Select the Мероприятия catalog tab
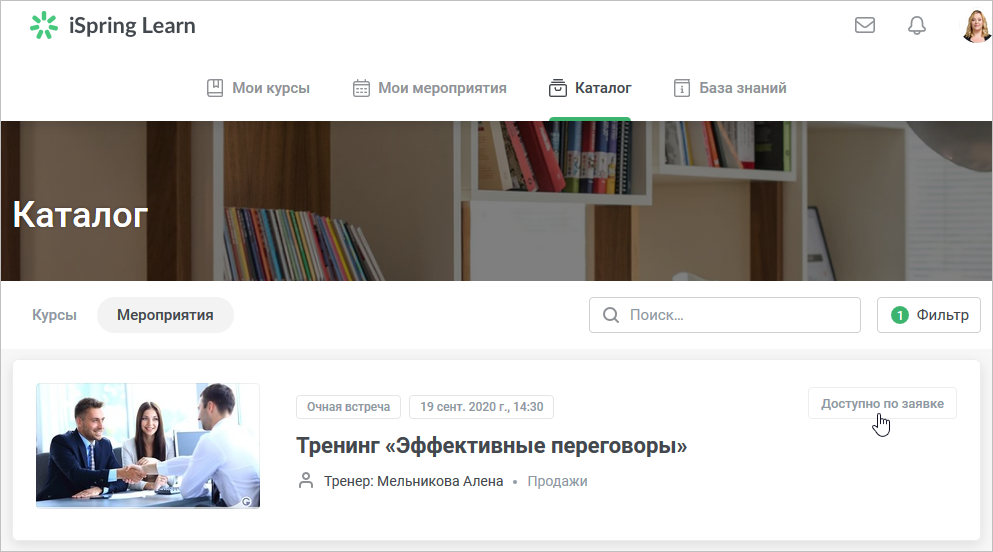993x552 pixels. [x=165, y=315]
